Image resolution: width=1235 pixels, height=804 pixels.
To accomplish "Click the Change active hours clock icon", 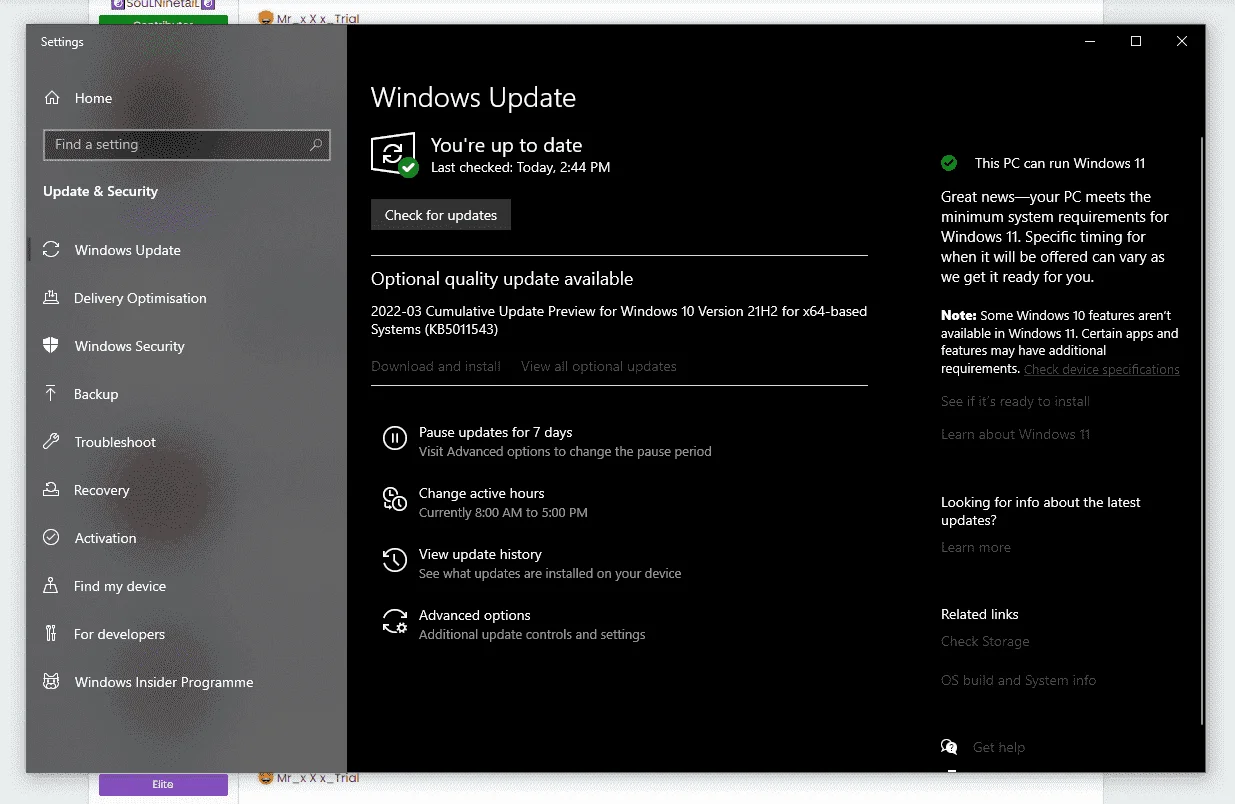I will (395, 499).
